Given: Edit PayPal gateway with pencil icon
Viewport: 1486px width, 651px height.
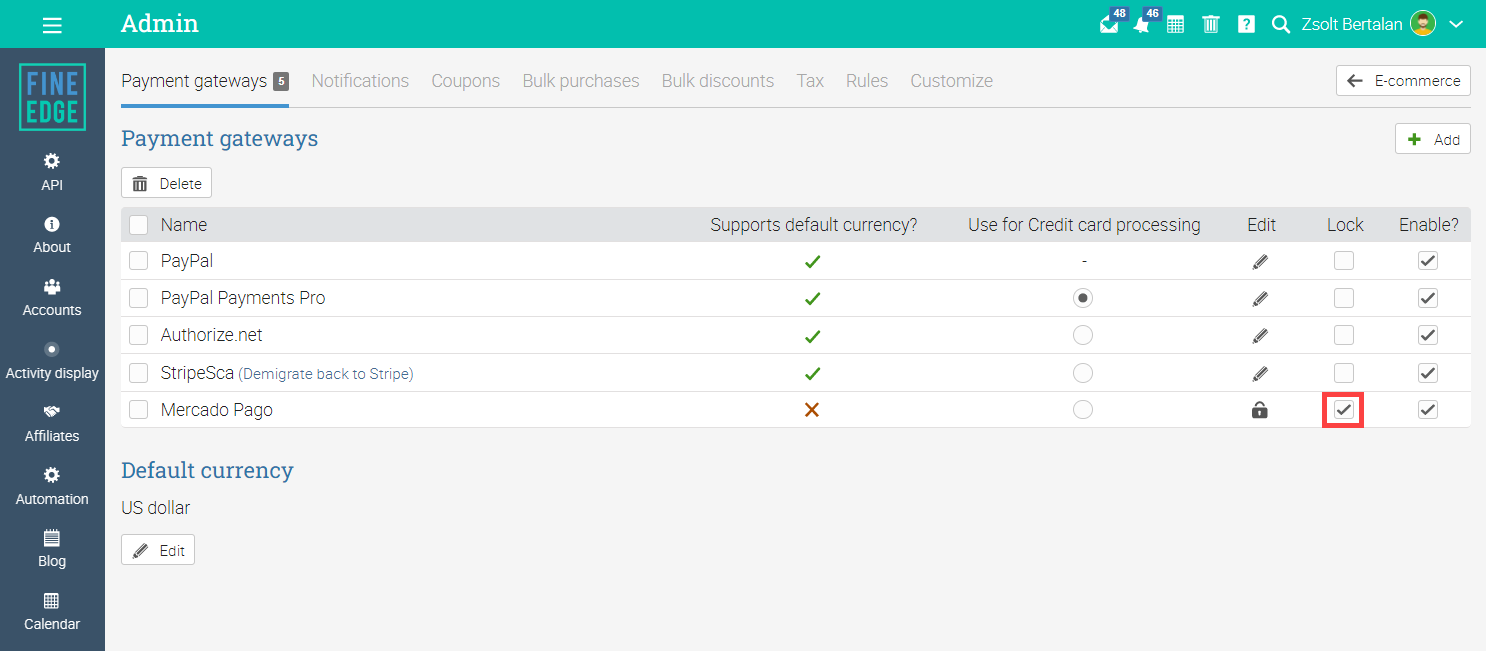Looking at the screenshot, I should tap(1260, 261).
